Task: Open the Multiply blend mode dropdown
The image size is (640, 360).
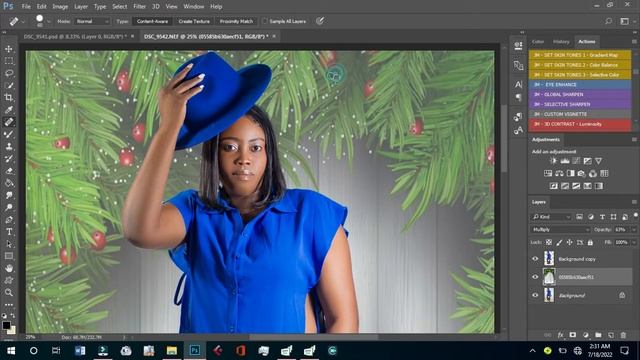Action: tap(560, 230)
